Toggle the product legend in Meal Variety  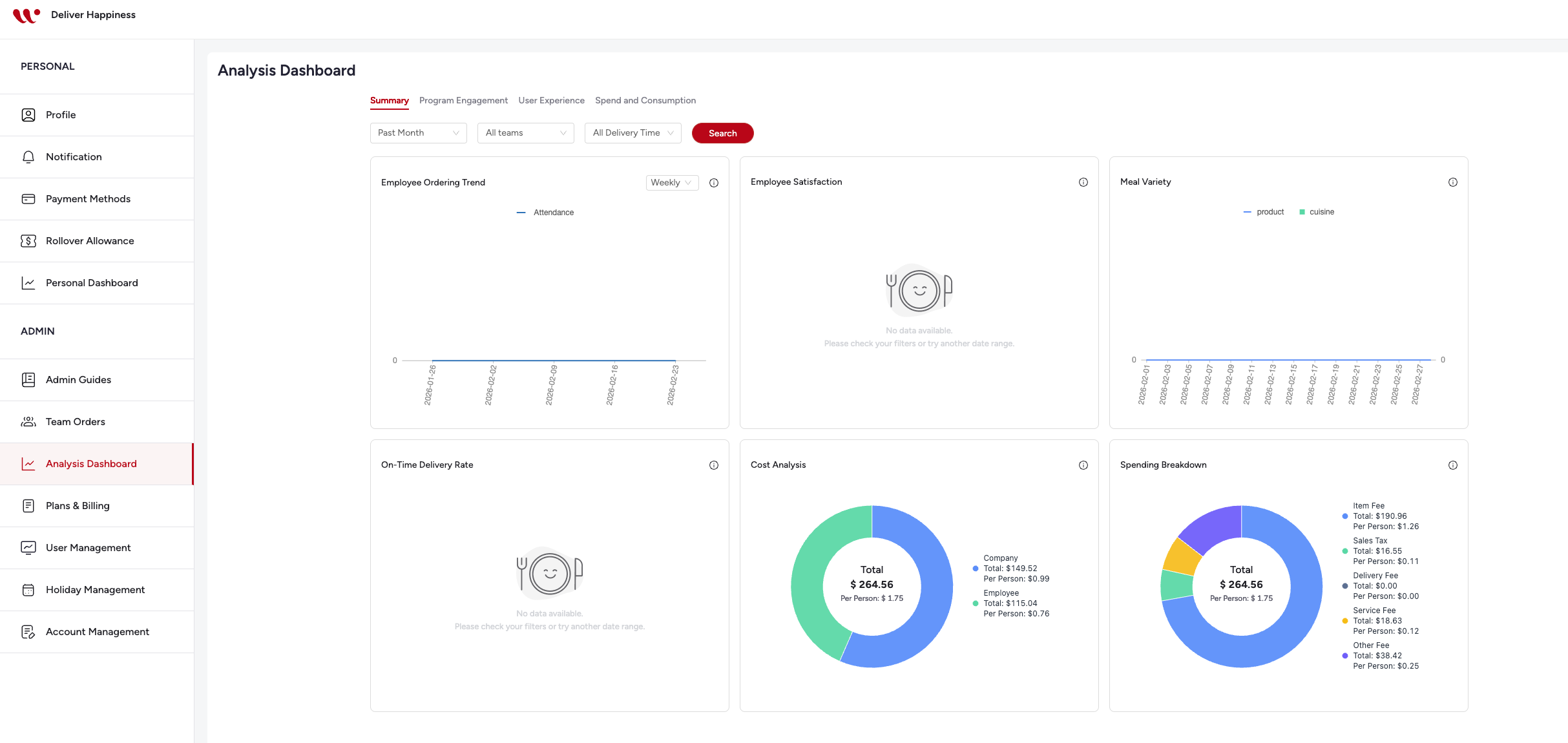coord(1264,212)
